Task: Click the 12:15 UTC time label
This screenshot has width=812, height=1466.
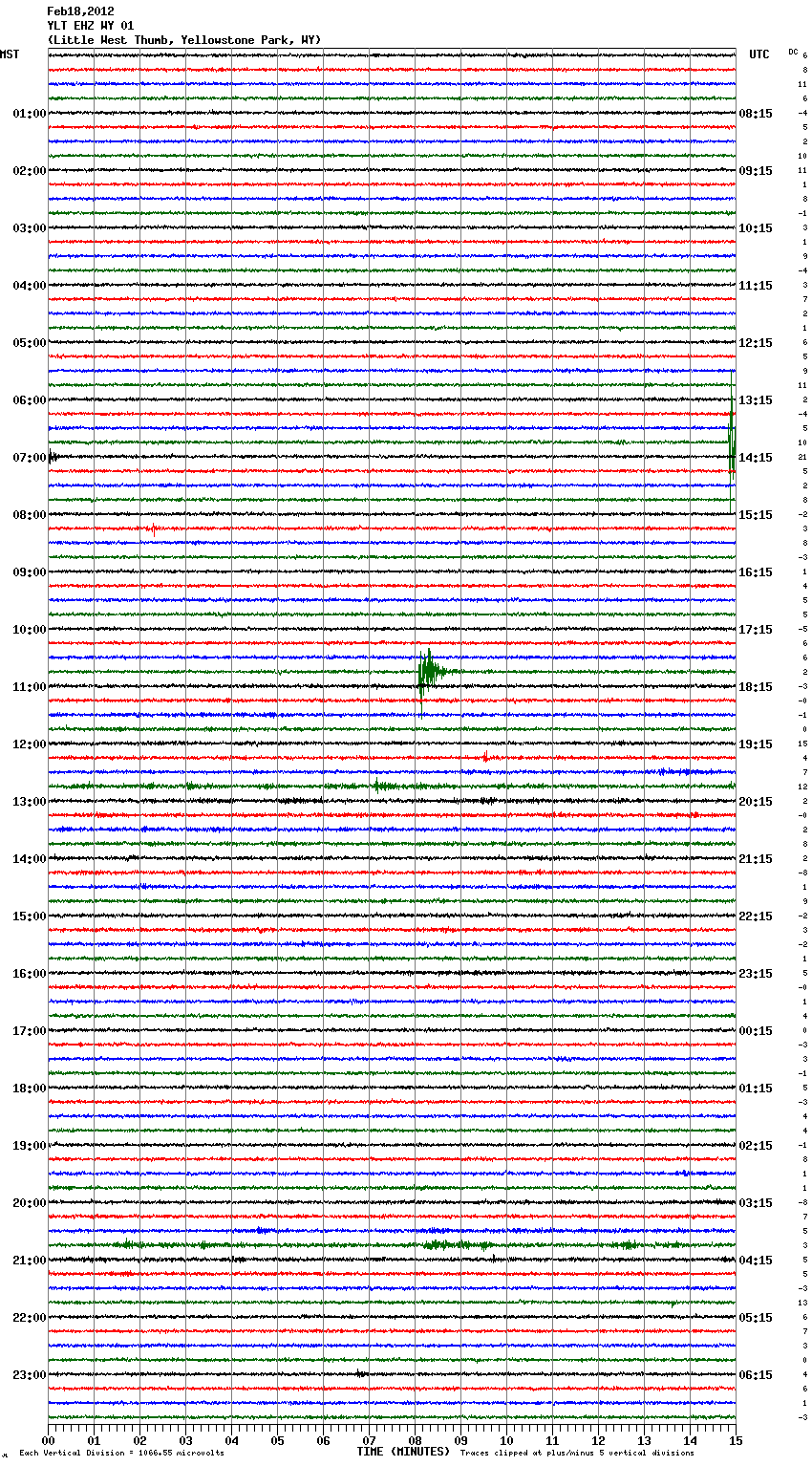Action: (x=756, y=343)
